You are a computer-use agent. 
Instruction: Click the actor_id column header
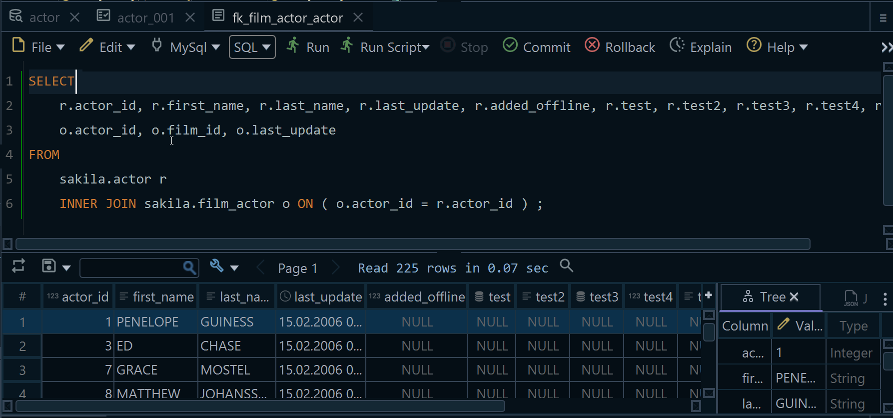coord(78,297)
